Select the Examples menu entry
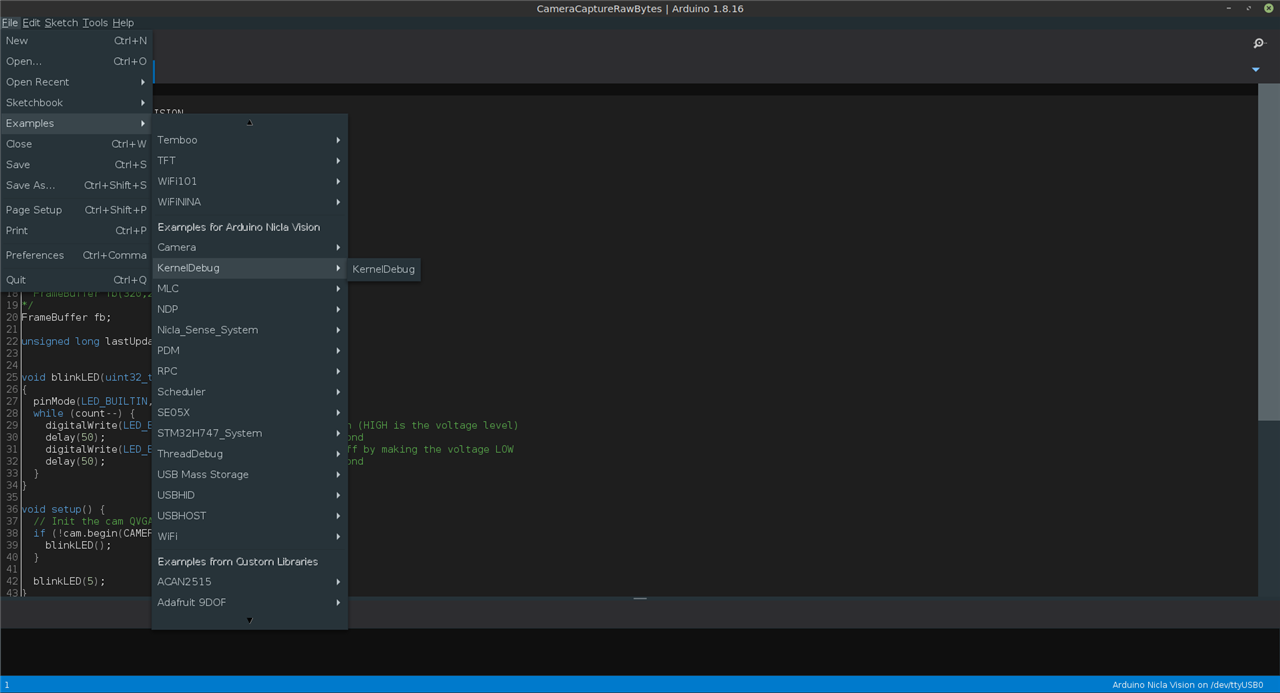Screen dimensions: 1280x693 76,123
